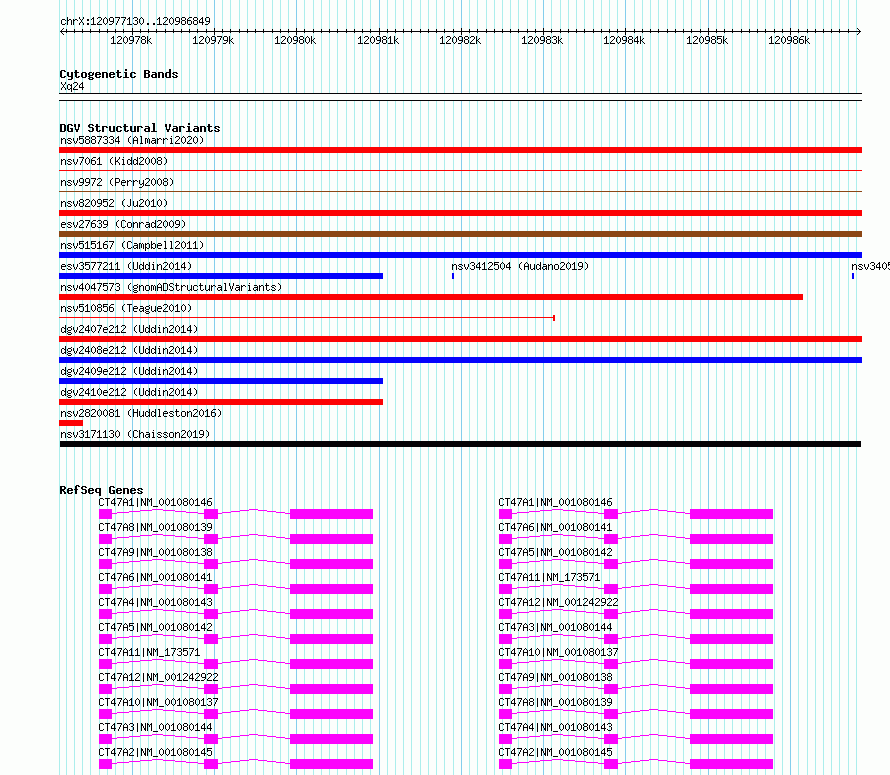Click nsv4047573 (gnomADStructuralVariants) label

[x=171, y=287]
